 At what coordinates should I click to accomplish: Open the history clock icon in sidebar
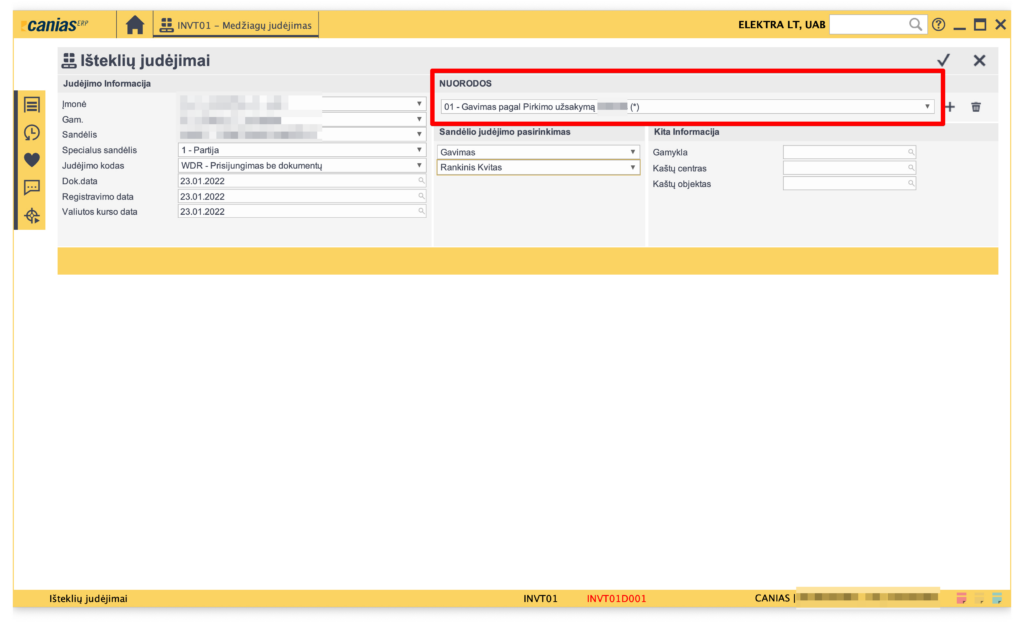[x=32, y=132]
